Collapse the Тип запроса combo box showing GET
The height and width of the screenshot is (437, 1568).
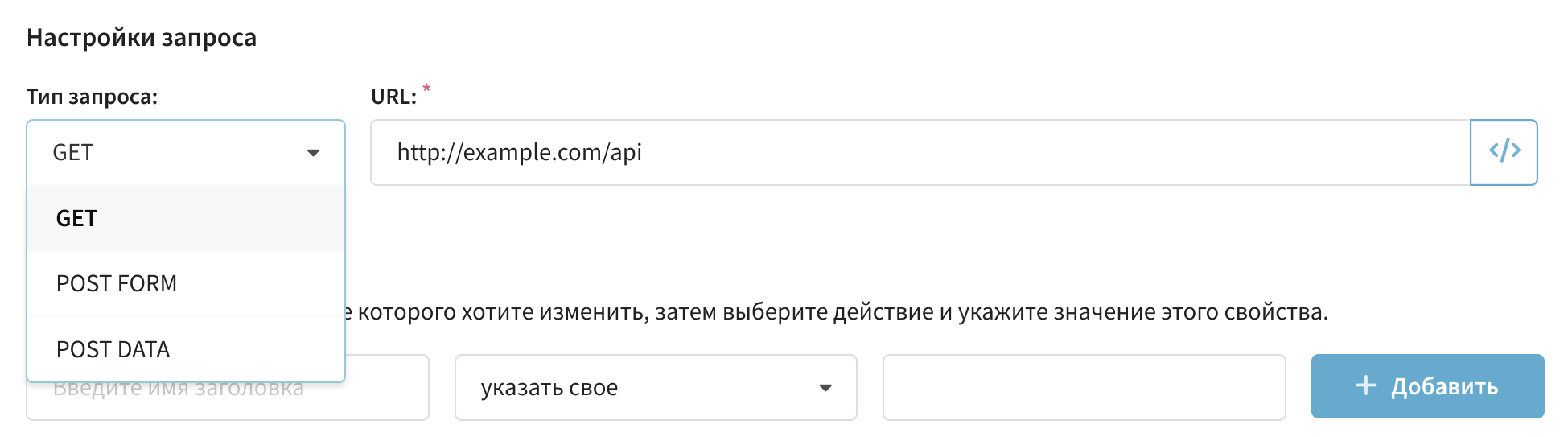tap(186, 153)
